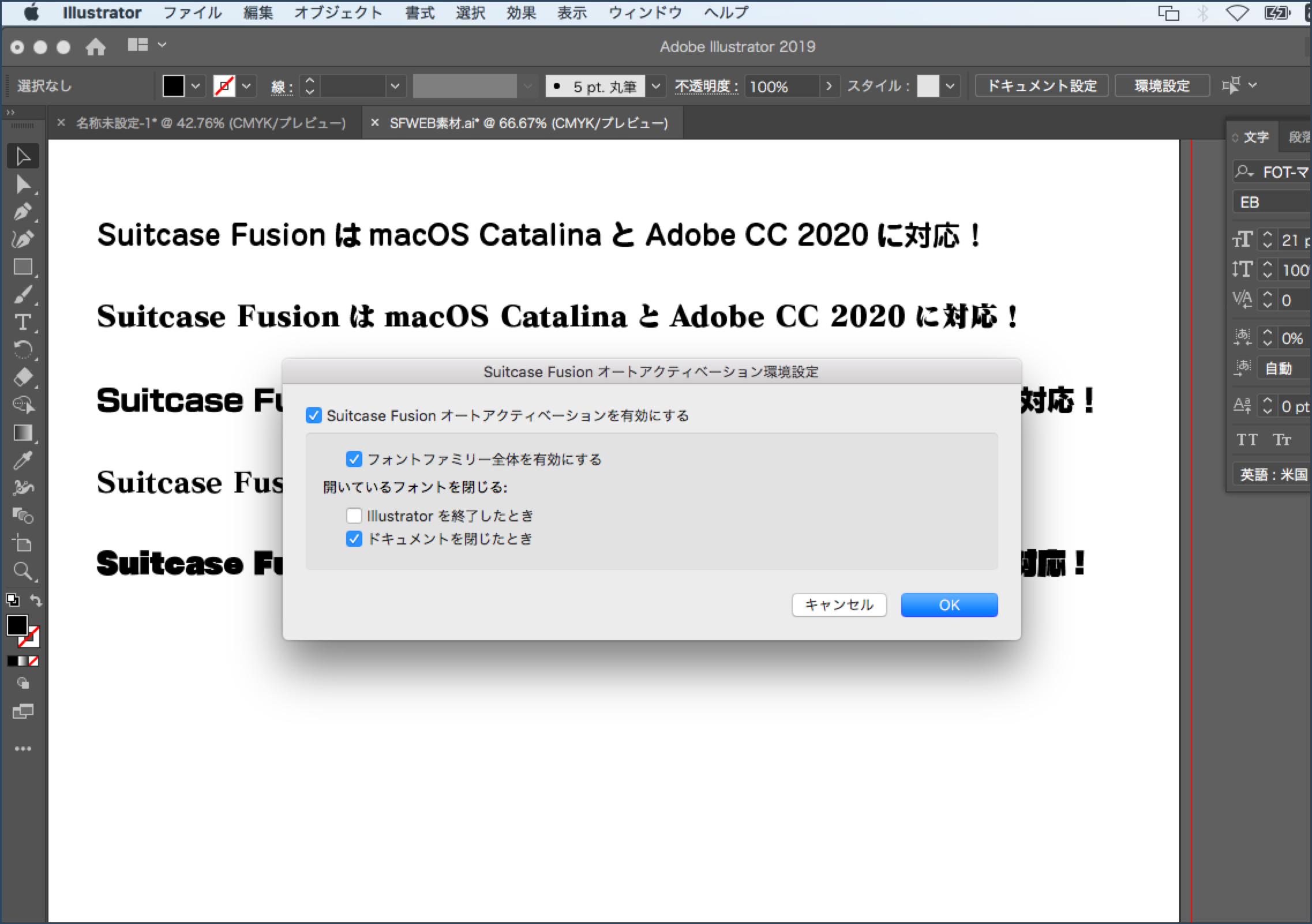This screenshot has width=1312, height=924.
Task: Select the Eyedropper tool
Action: (23, 460)
